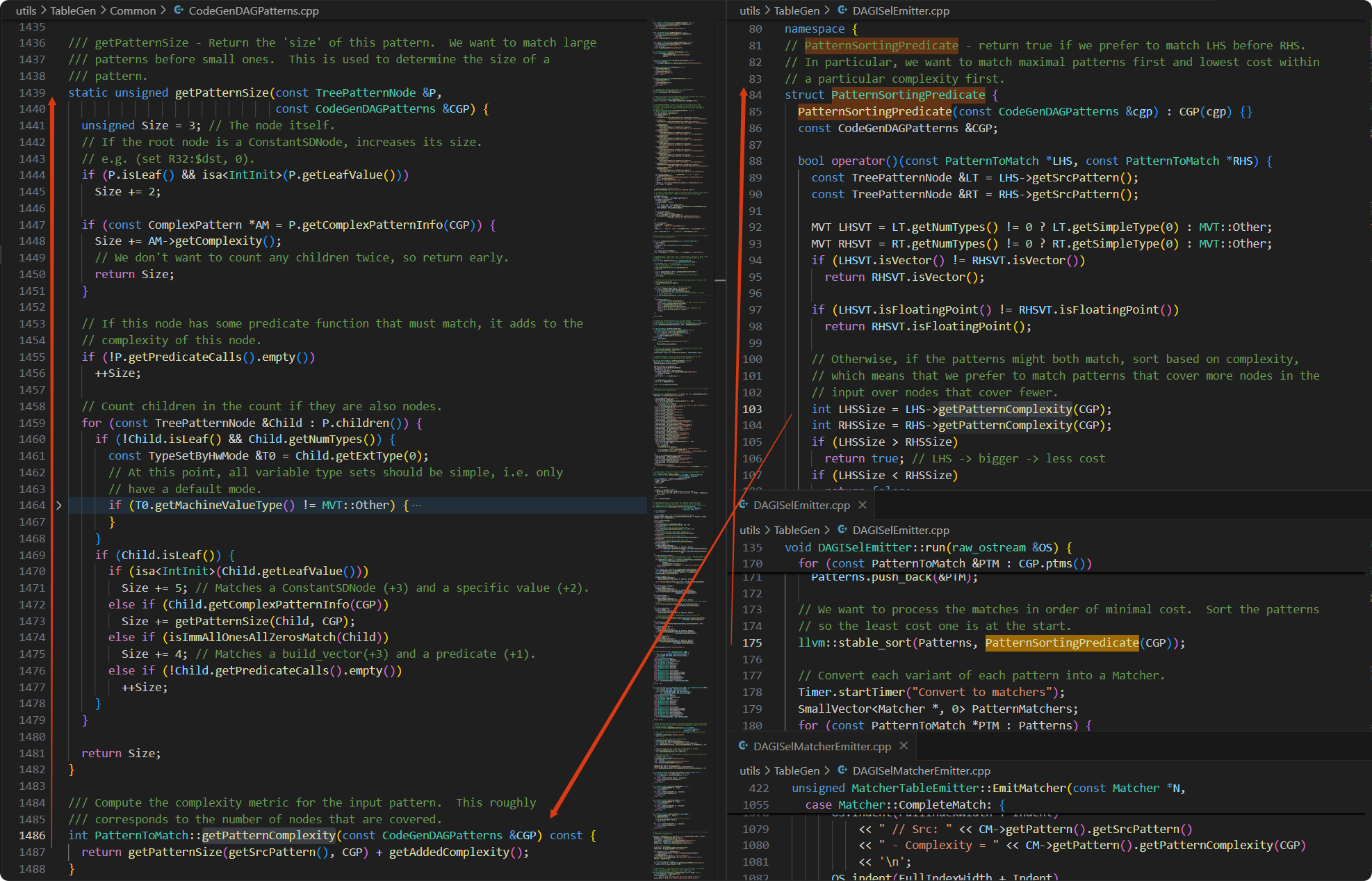Click the C++ icon in the DAGISelMatcherEmitter.cpp breadcrumb
1372x881 pixels.
pyautogui.click(x=841, y=770)
